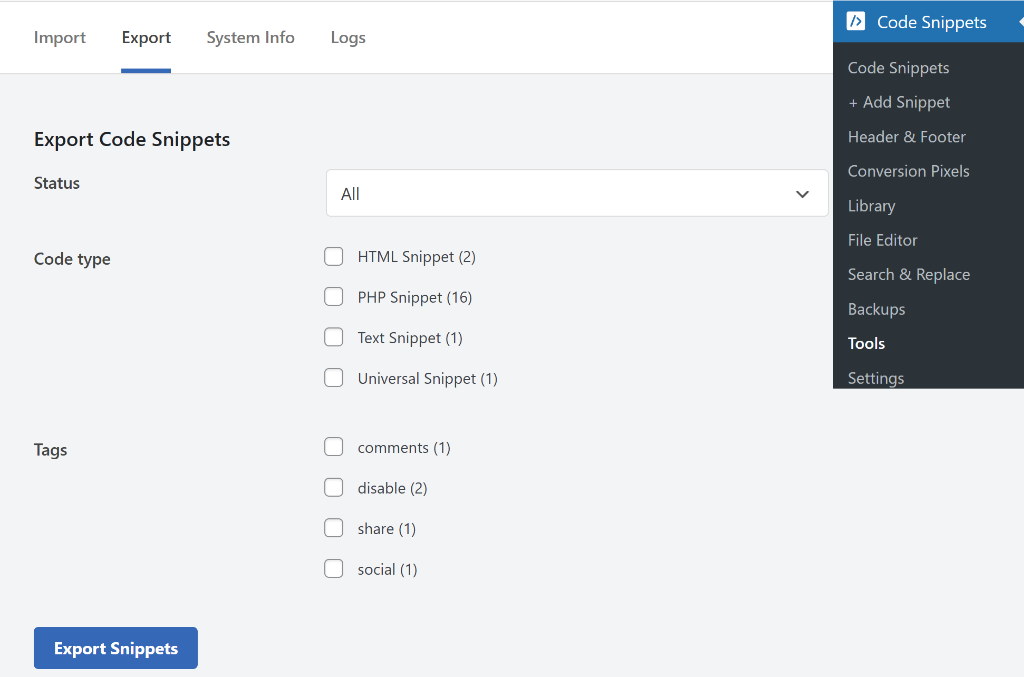This screenshot has width=1024, height=677.
Task: Open Header & Footer menu item
Action: 906,137
